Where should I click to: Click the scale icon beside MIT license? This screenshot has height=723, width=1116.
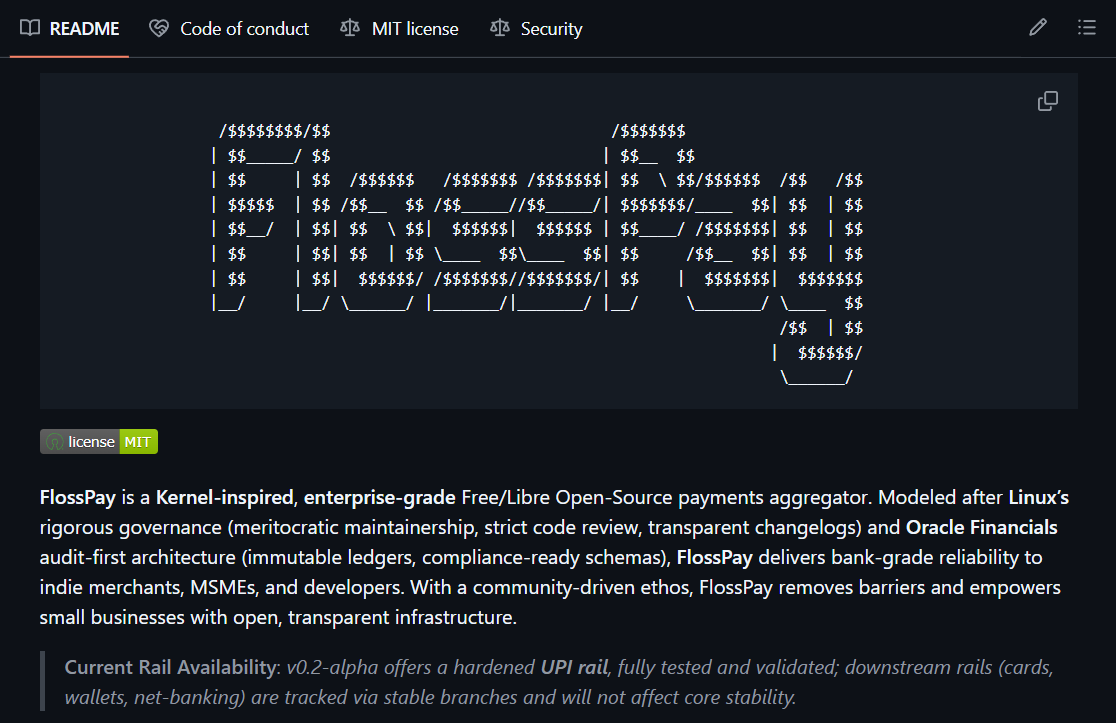coord(349,28)
